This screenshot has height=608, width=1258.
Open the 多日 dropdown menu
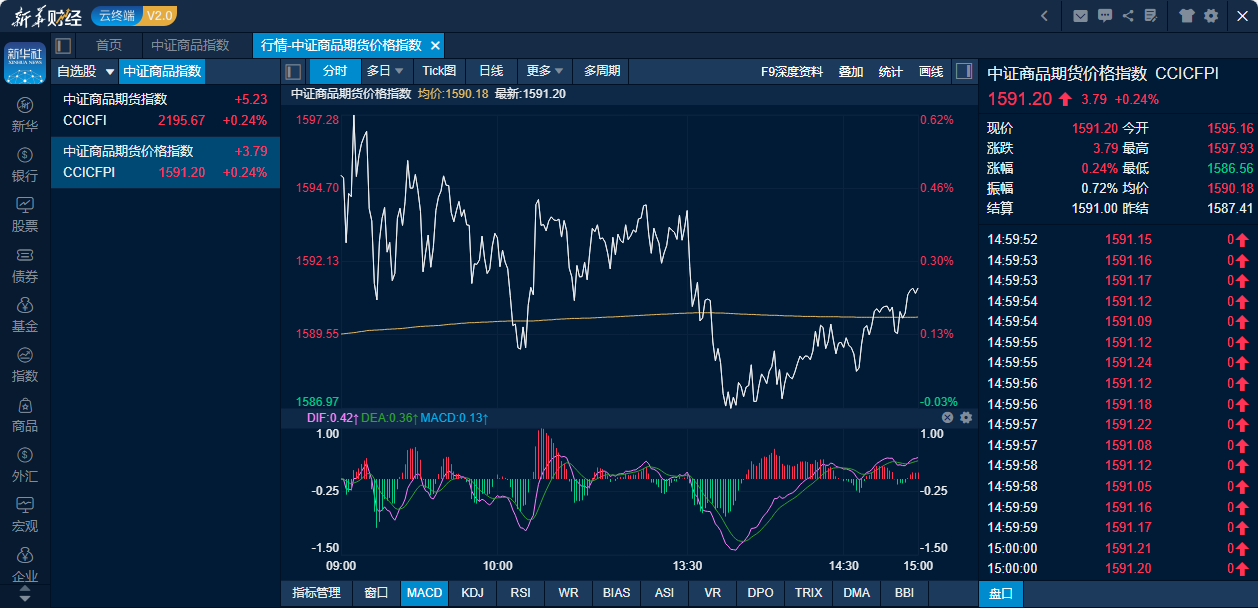coord(385,71)
